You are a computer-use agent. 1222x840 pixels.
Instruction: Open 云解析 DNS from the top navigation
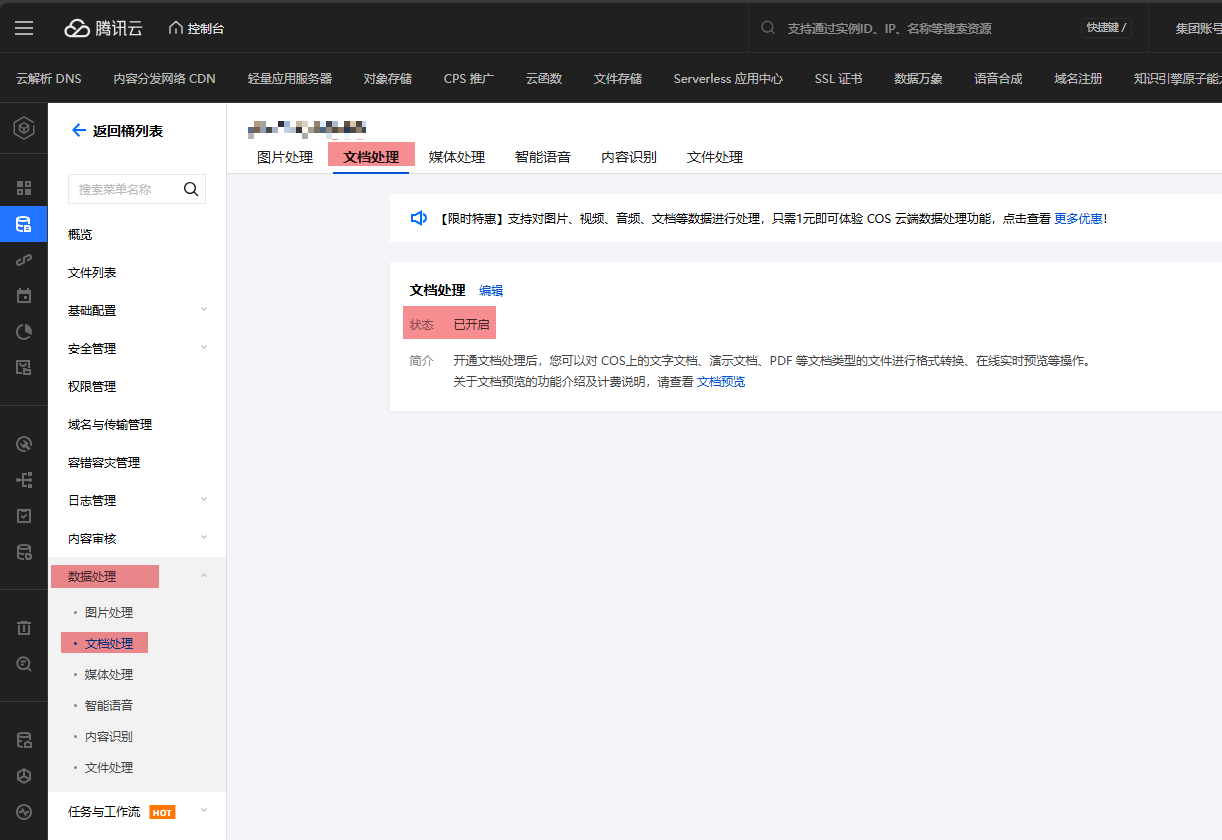coord(48,77)
